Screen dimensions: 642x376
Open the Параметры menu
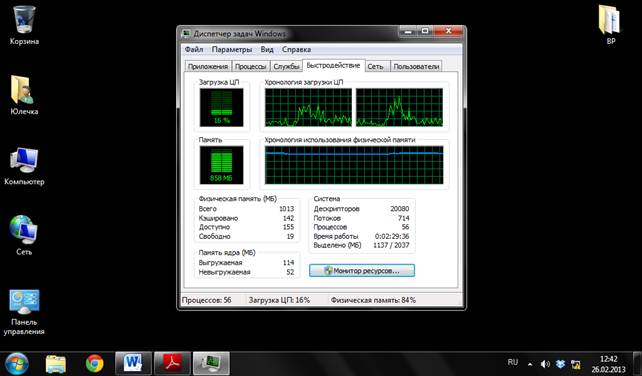pyautogui.click(x=232, y=50)
